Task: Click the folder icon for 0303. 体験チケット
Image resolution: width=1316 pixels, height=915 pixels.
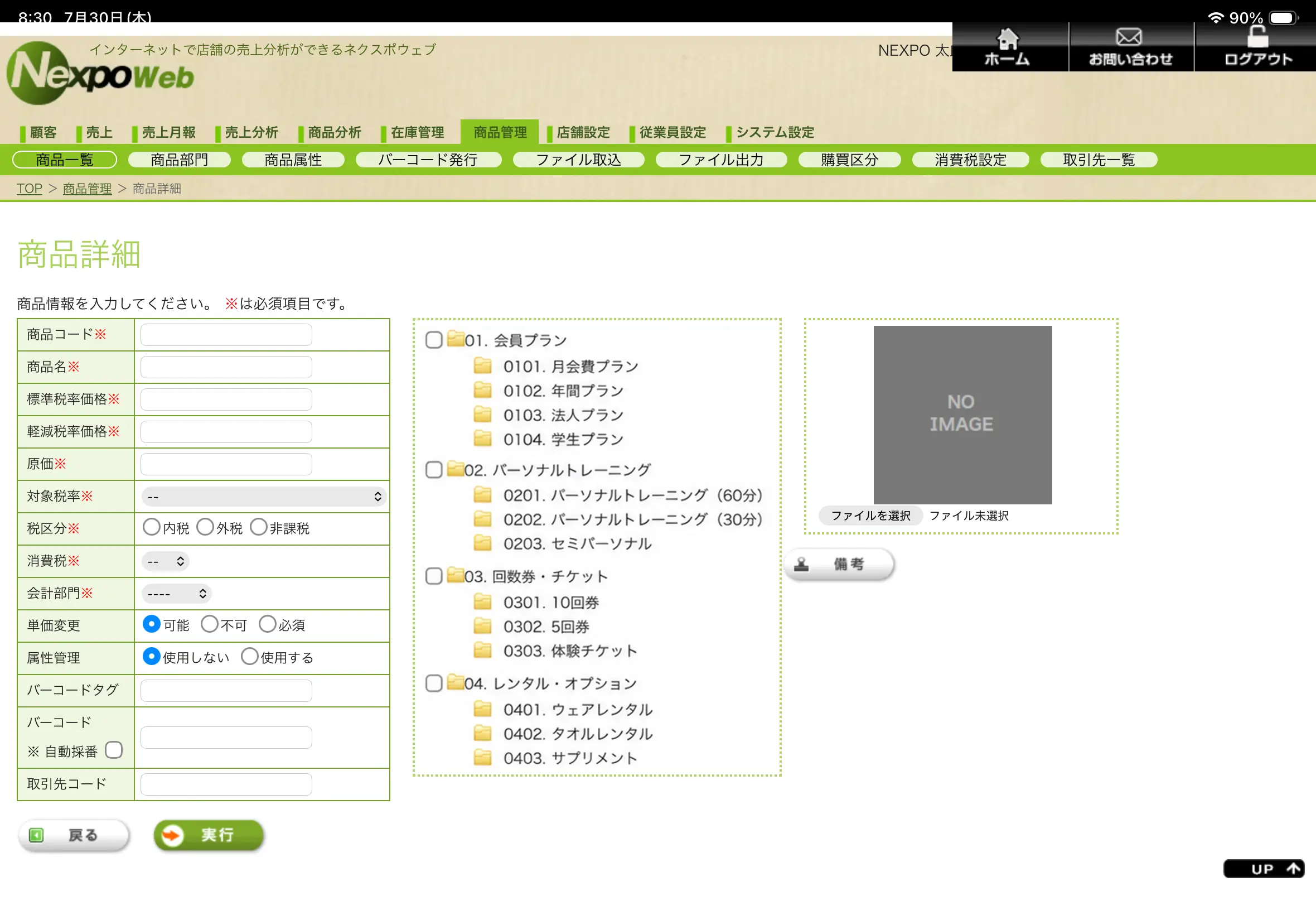Action: [482, 649]
